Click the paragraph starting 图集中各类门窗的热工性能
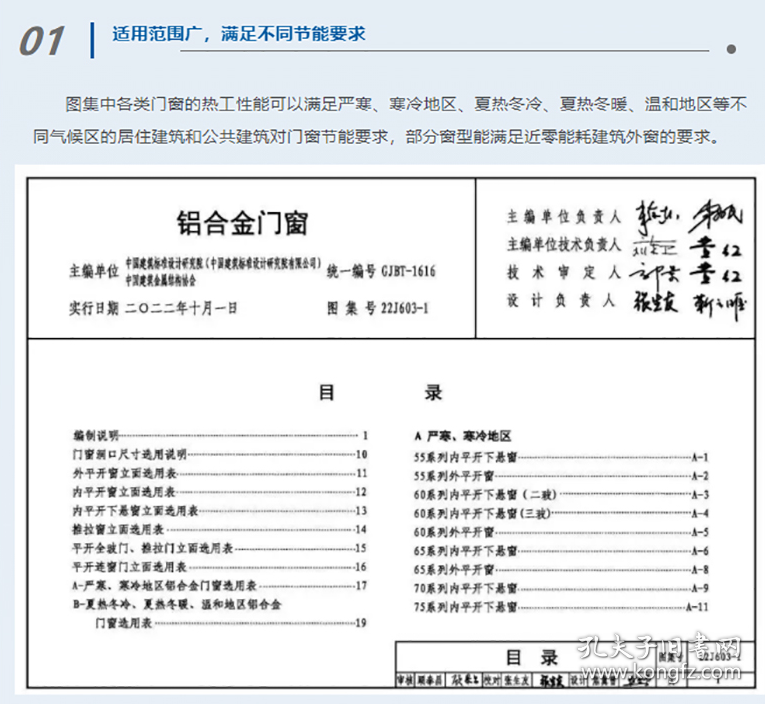 click(x=390, y=121)
